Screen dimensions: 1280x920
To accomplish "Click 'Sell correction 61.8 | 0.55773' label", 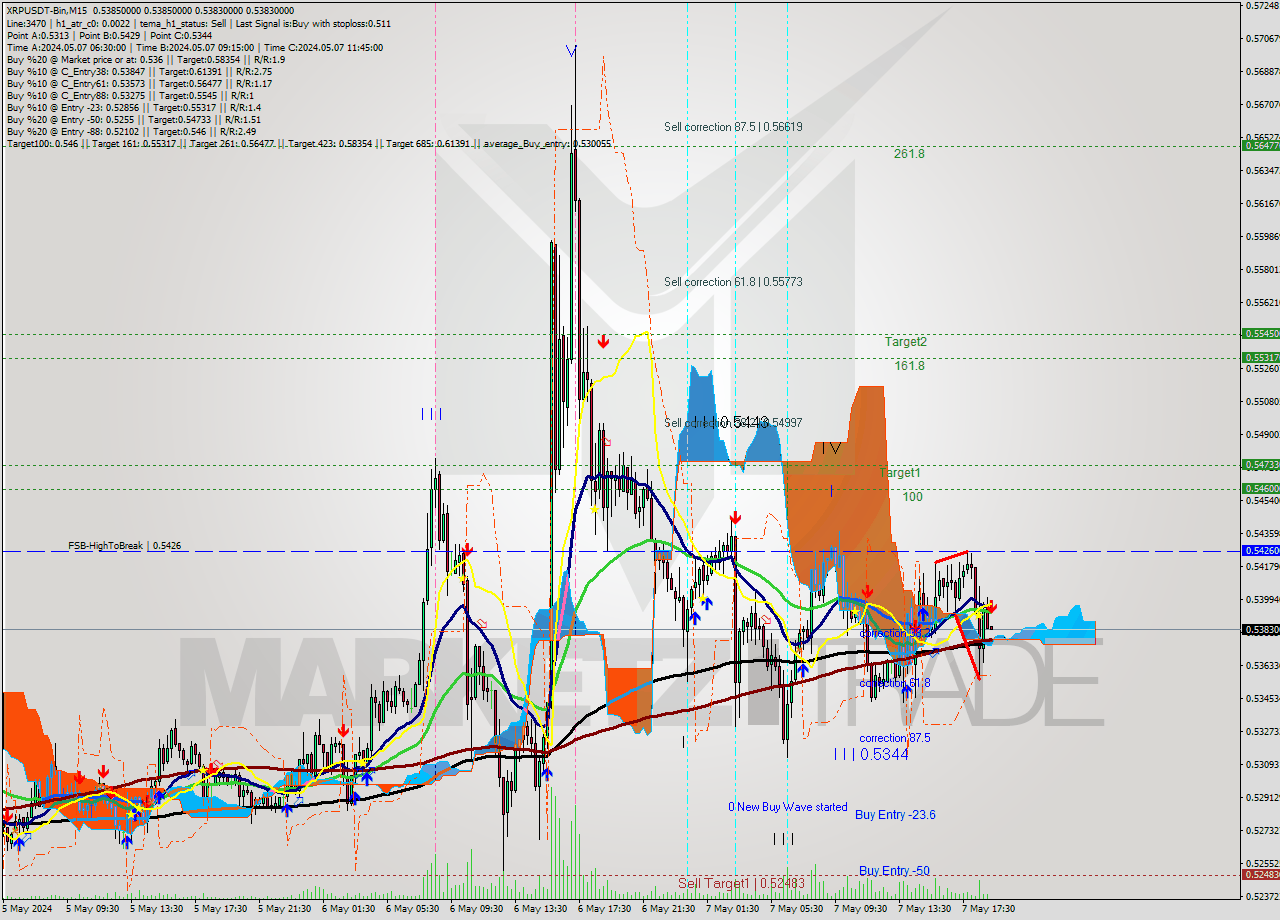I will (733, 282).
